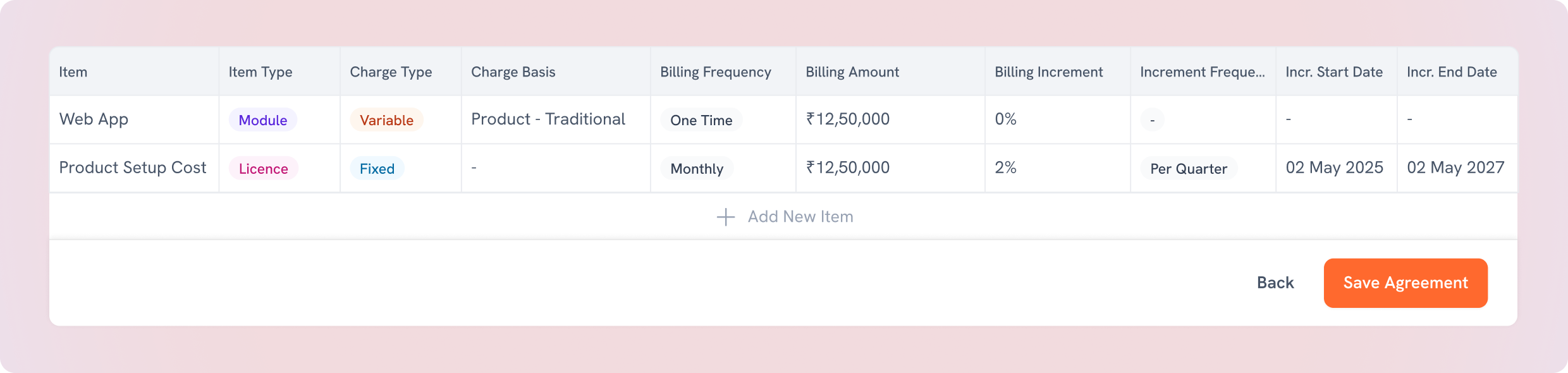
Task: Click the 02 May 2025 start date
Action: click(x=1334, y=168)
